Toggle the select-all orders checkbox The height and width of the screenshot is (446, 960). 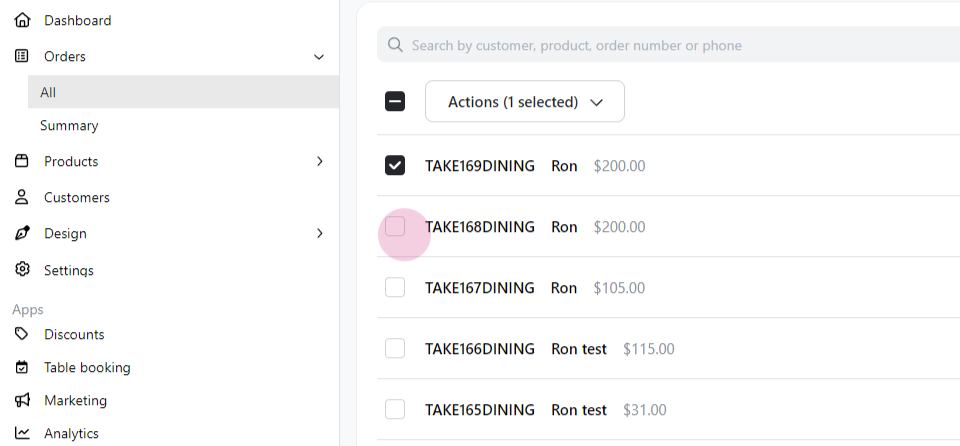click(x=395, y=101)
